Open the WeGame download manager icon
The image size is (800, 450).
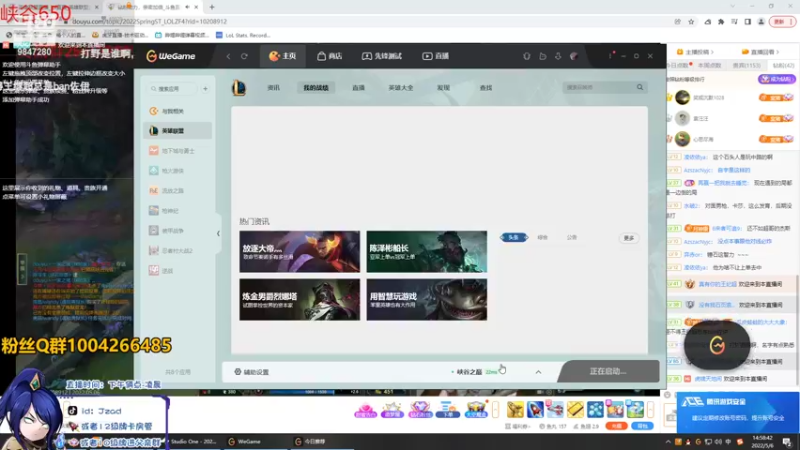point(558,56)
